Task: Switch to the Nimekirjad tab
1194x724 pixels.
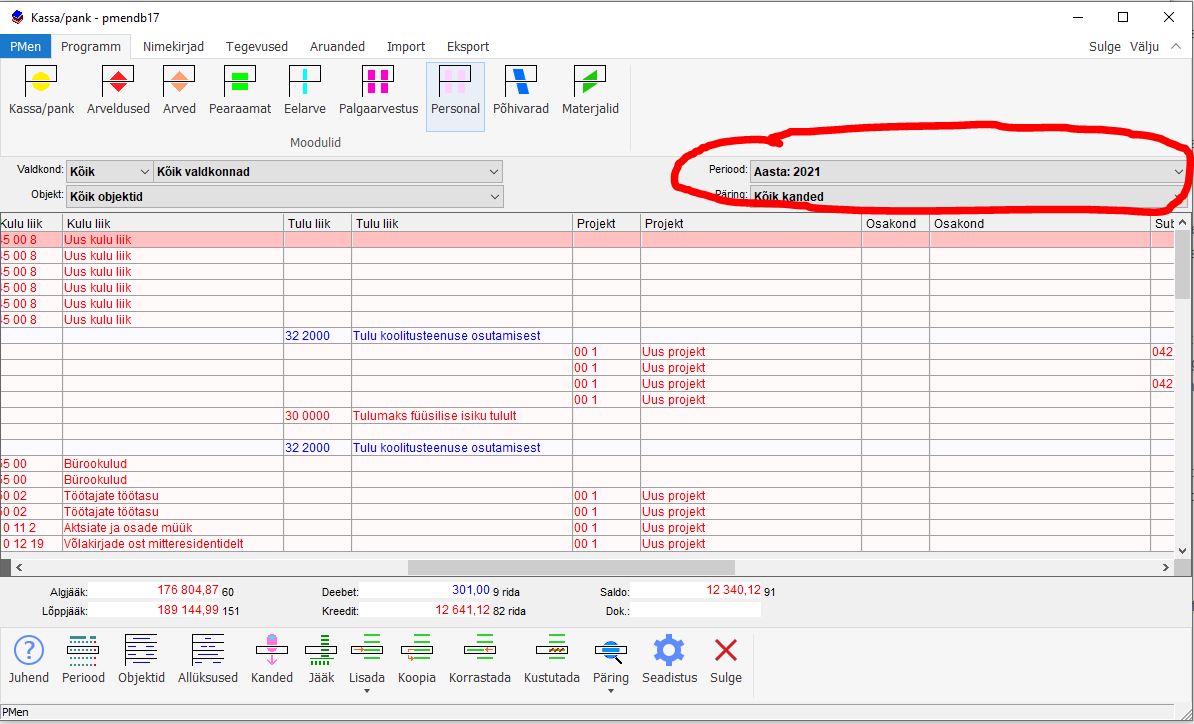Action: coord(174,46)
